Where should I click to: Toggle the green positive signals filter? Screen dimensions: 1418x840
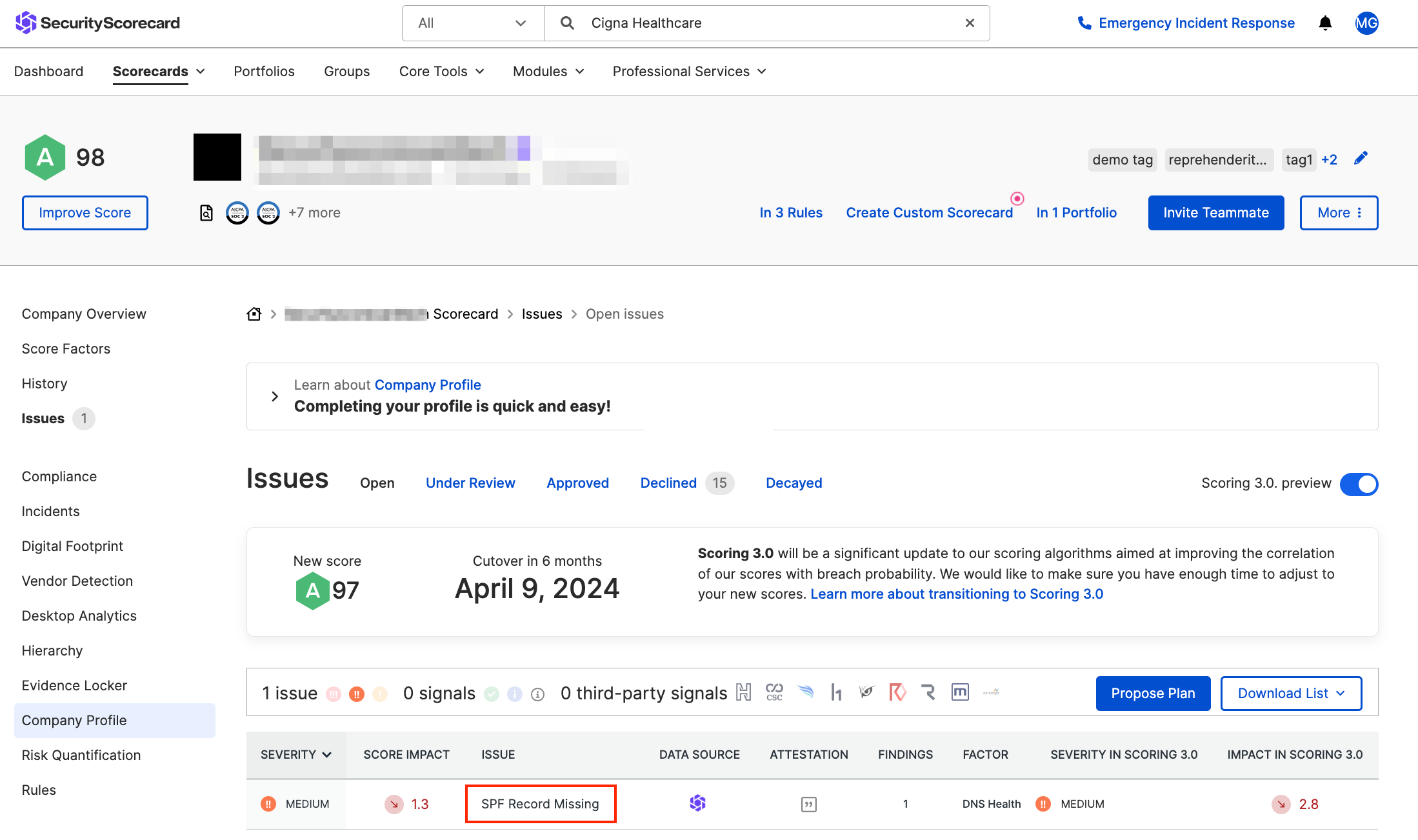click(x=492, y=694)
